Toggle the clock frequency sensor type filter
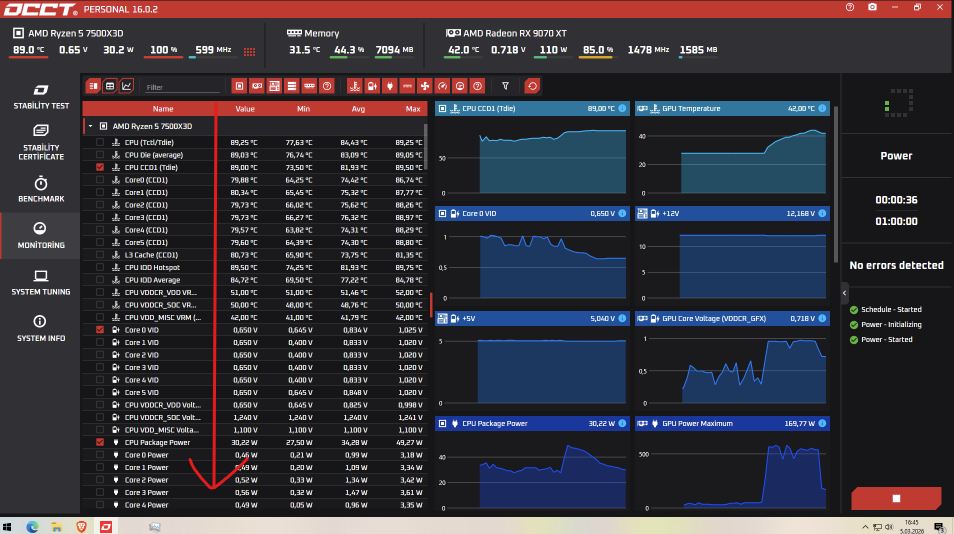The image size is (954, 534). click(x=460, y=86)
